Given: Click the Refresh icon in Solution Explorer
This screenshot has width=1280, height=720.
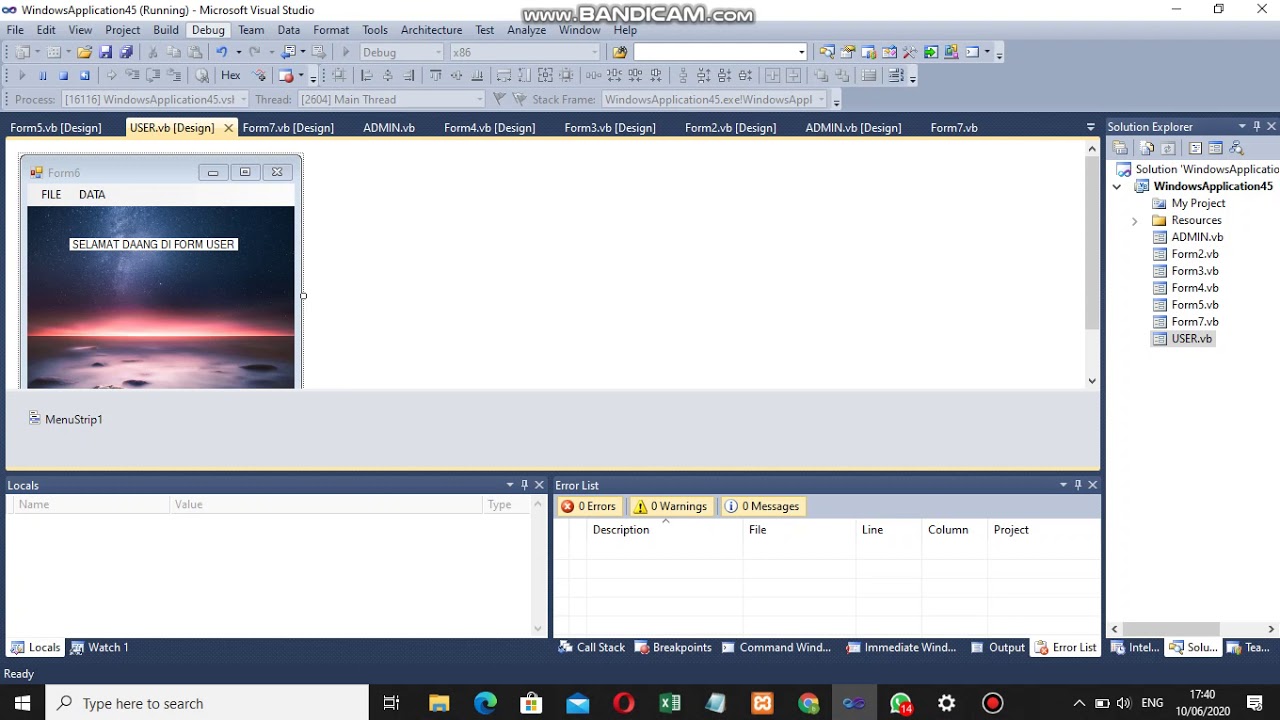Looking at the screenshot, I should [1168, 148].
